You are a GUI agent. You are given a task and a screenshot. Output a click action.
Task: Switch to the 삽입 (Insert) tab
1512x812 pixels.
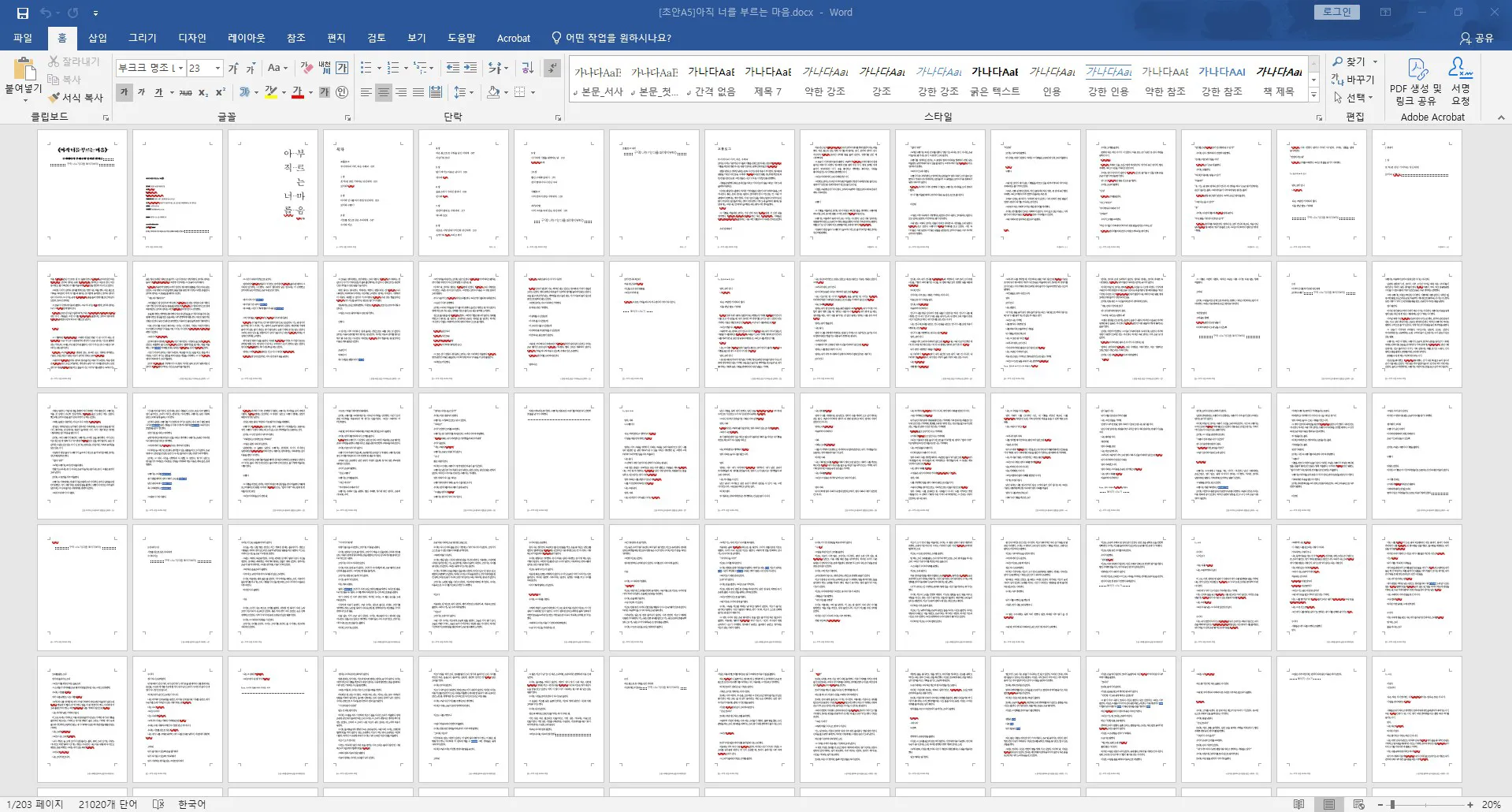click(98, 38)
